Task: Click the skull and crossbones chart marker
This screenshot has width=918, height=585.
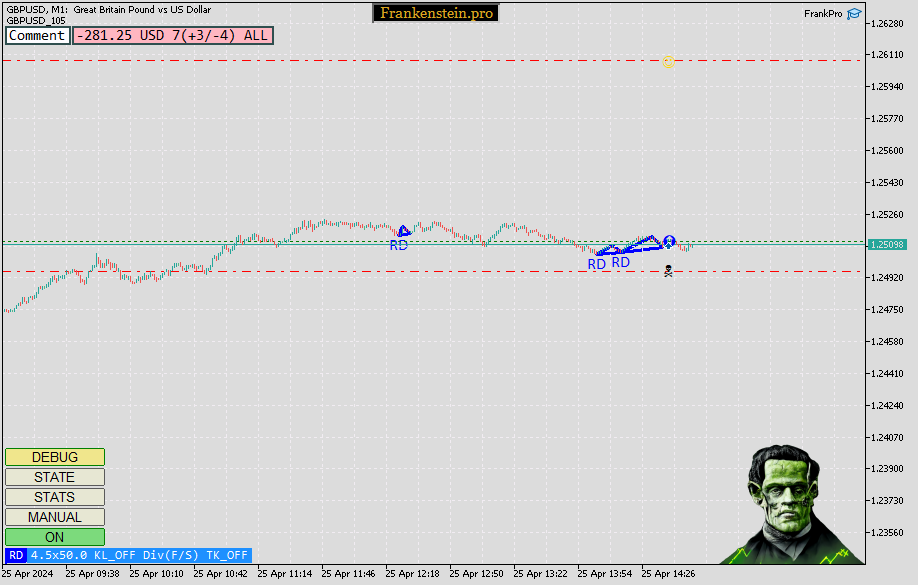Action: click(x=668, y=270)
